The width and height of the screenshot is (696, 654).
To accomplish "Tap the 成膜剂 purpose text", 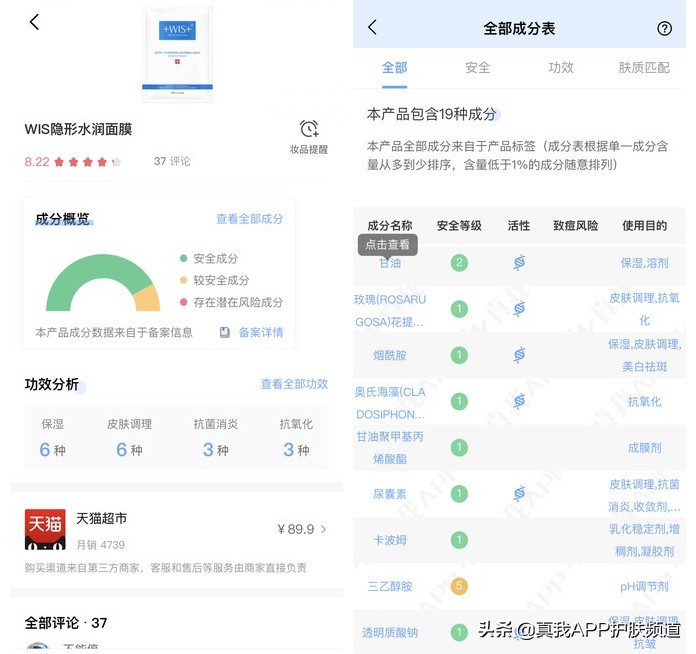I will pos(644,448).
